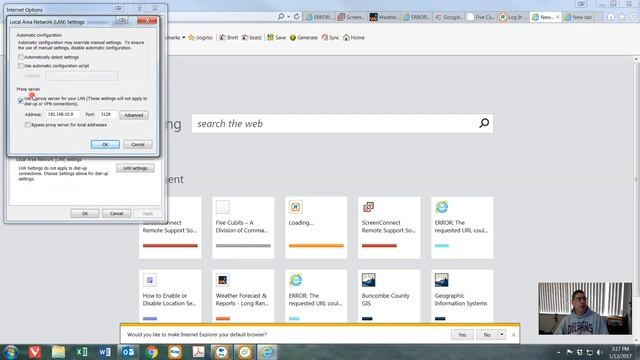Open address bar search dropdown arrow

tap(289, 17)
